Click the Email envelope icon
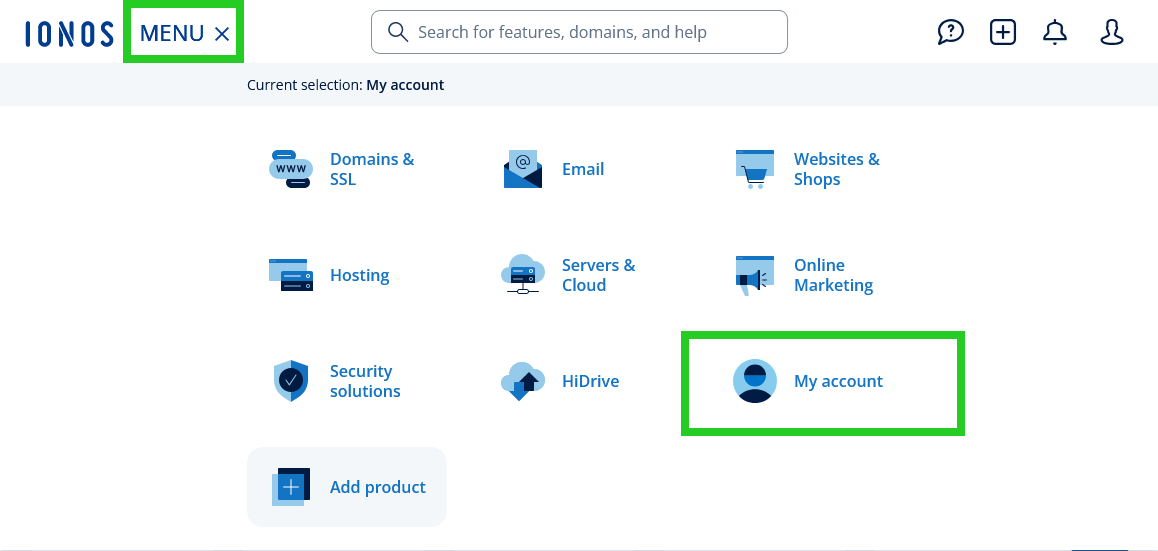Image resolution: width=1158 pixels, height=551 pixels. [523, 169]
